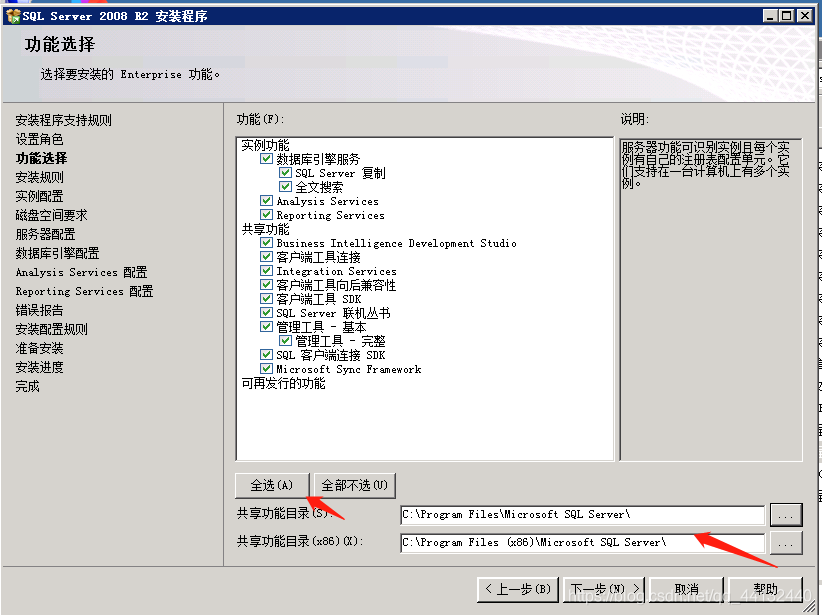Viewport: 822px width, 615px height.
Task: Select 服务器配置 step in sidebar
Action: click(46, 234)
